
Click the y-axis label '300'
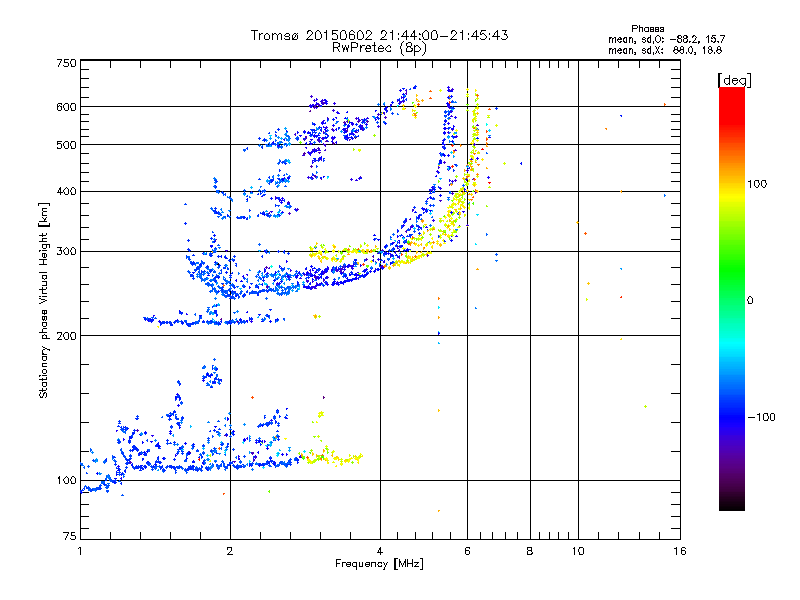tap(66, 252)
